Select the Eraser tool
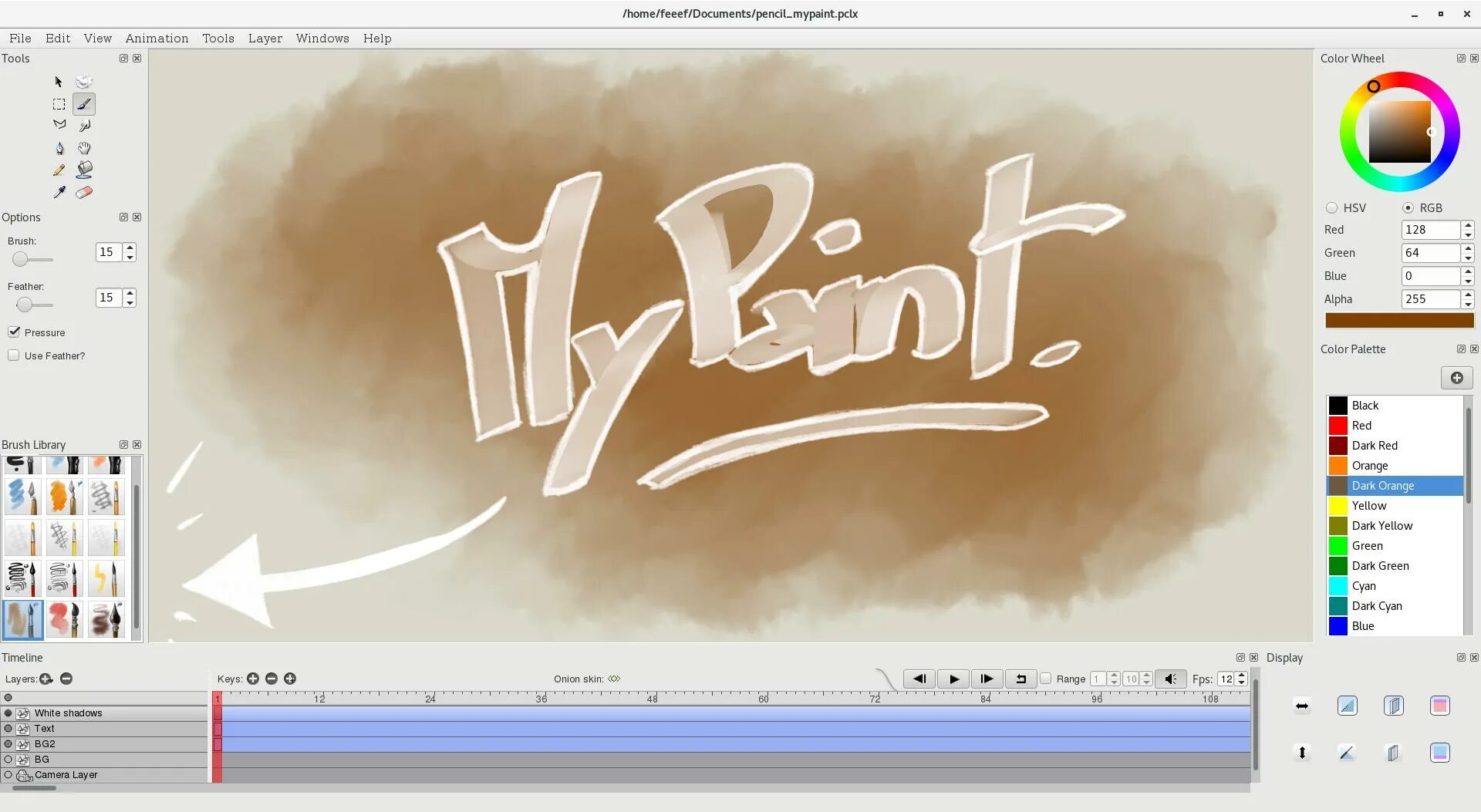The height and width of the screenshot is (812, 1481). [x=84, y=192]
